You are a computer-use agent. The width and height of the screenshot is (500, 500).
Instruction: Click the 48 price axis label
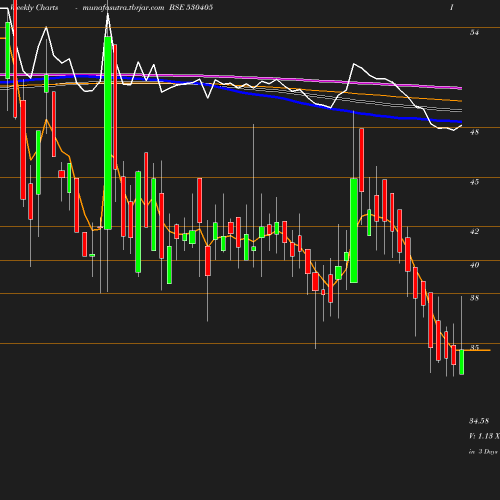(474, 132)
